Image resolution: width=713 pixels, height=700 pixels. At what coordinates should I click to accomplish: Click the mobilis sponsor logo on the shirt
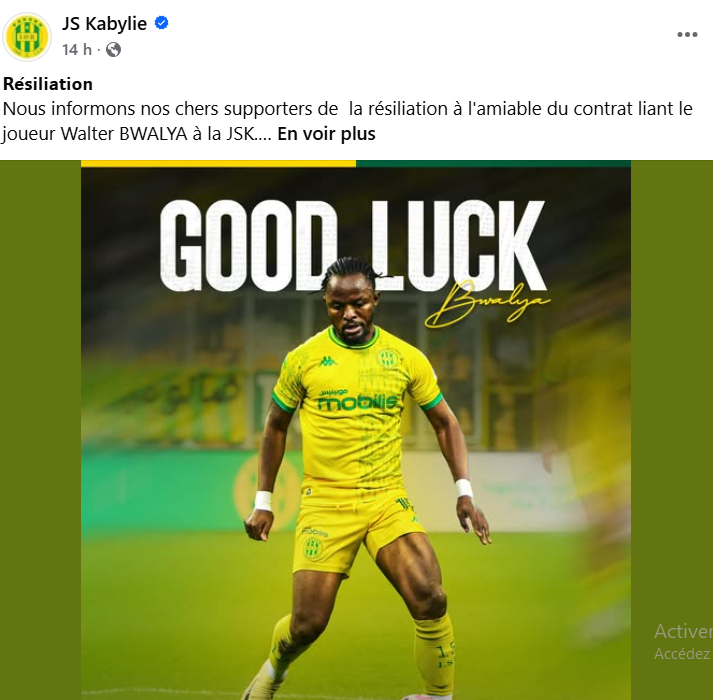click(357, 401)
